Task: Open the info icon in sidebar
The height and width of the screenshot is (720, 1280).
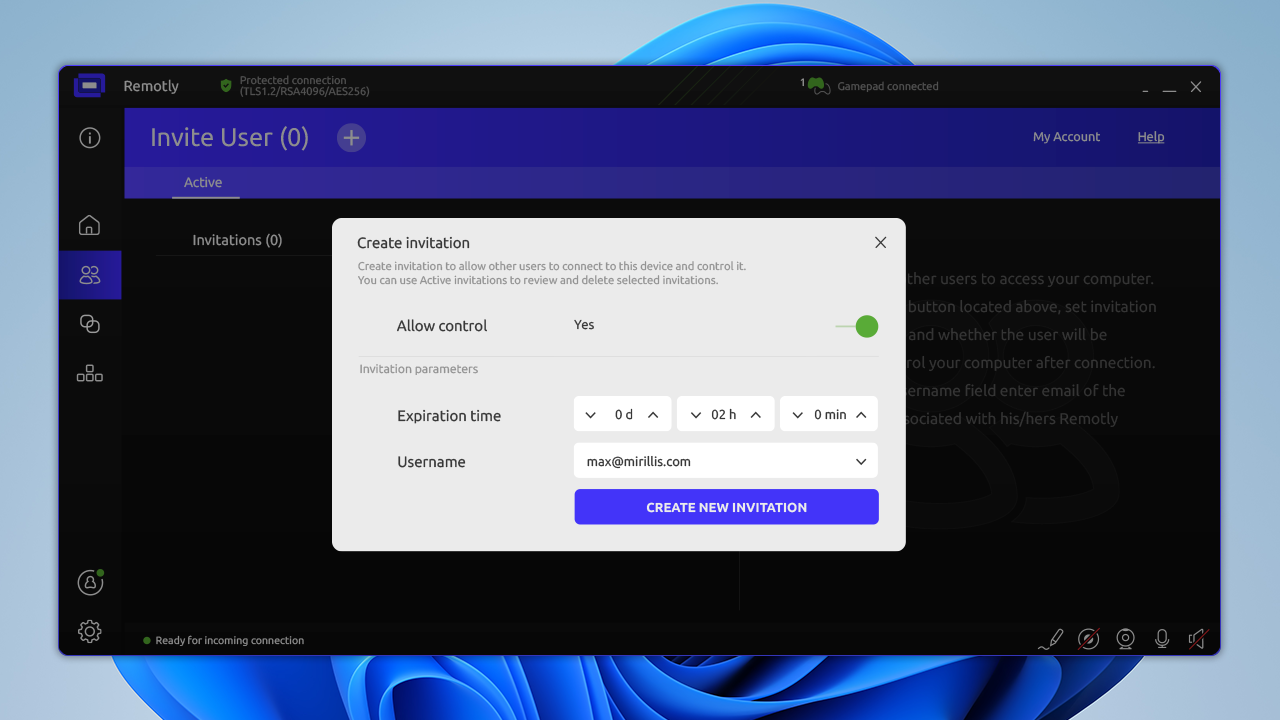Action: (90, 138)
